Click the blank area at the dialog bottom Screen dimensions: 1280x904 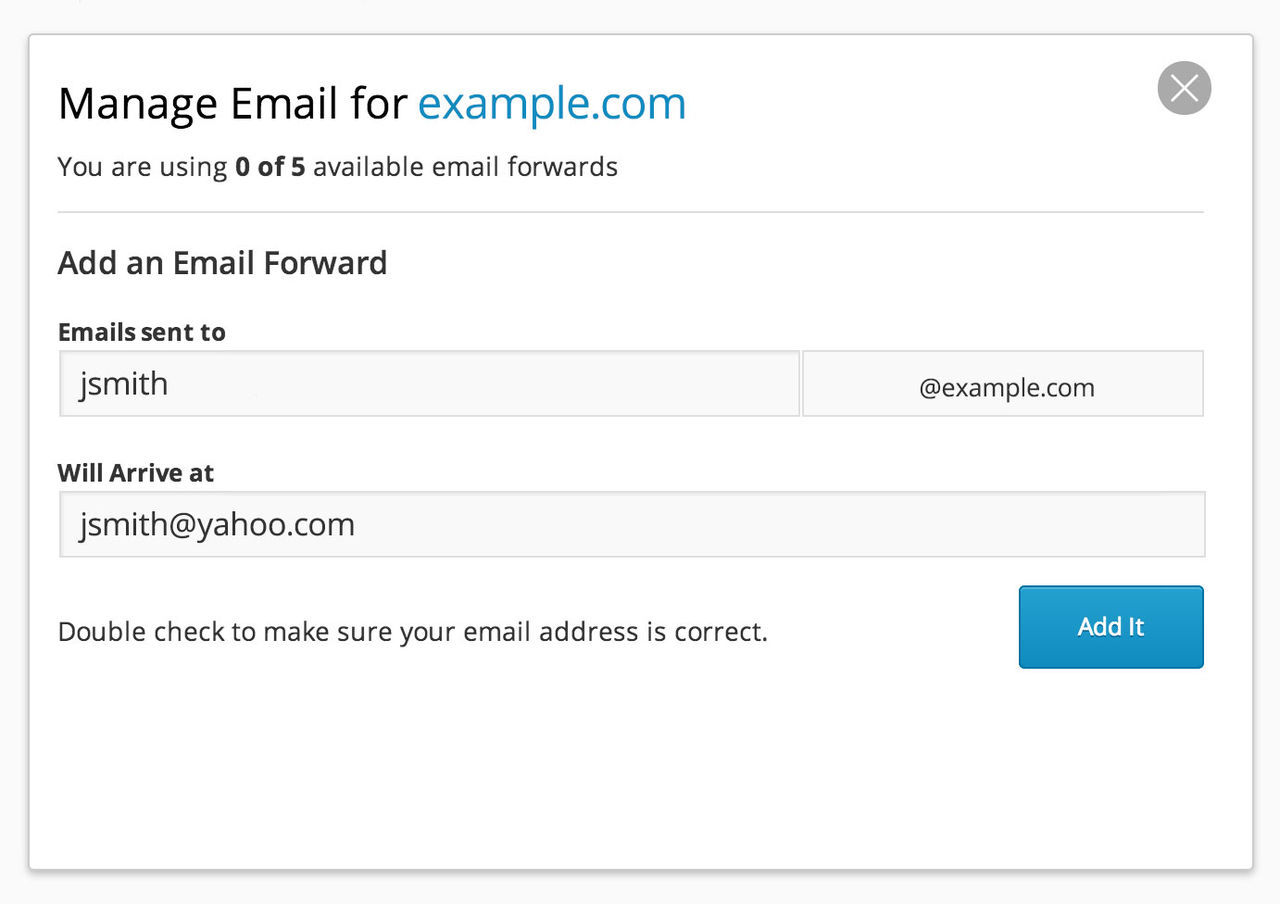pyautogui.click(x=640, y=780)
